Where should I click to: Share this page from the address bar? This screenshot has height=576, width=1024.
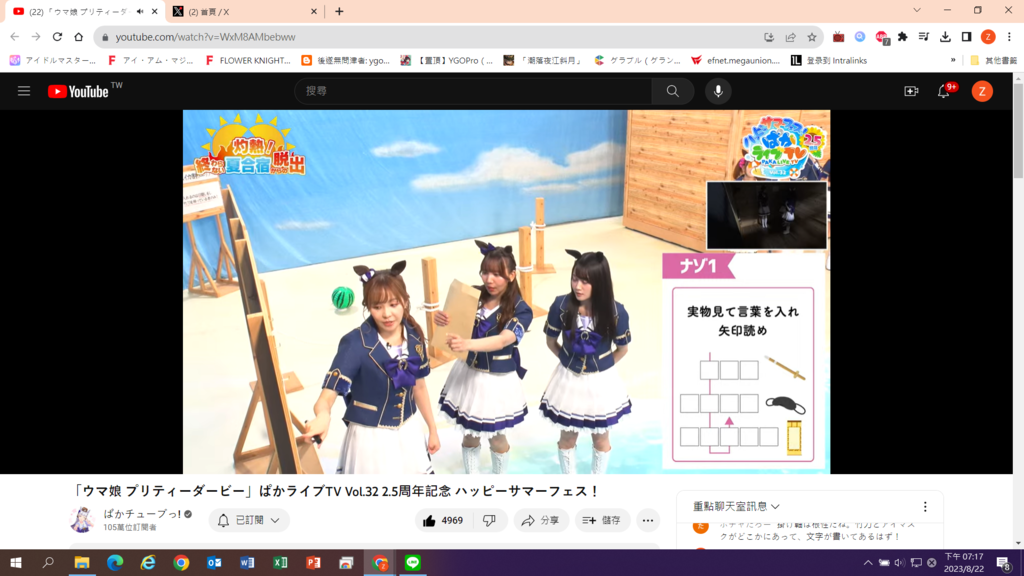tap(790, 37)
